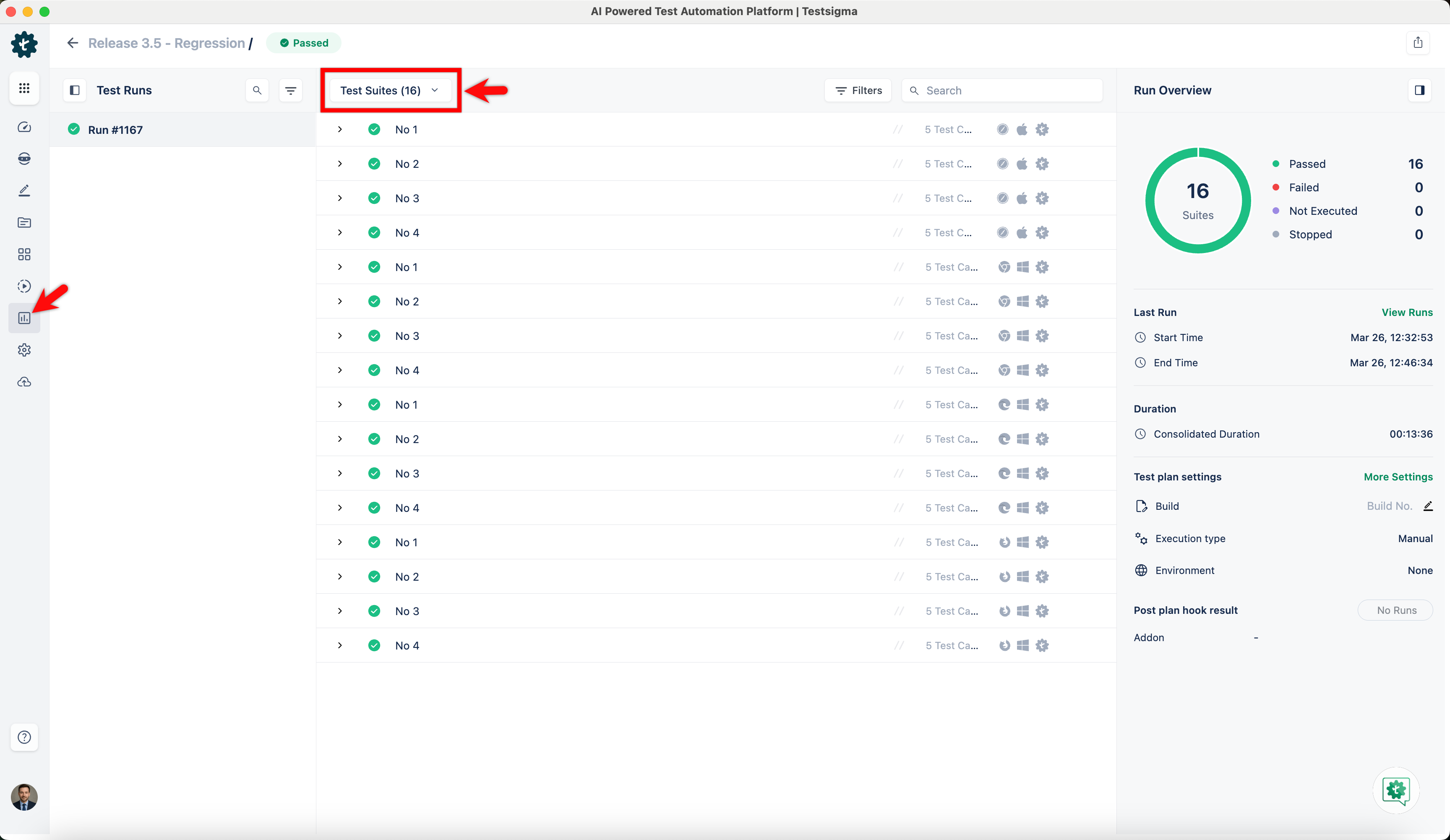Screen dimensions: 1450x840
Task: Click the search icon in Test Runs panel
Action: click(257, 90)
